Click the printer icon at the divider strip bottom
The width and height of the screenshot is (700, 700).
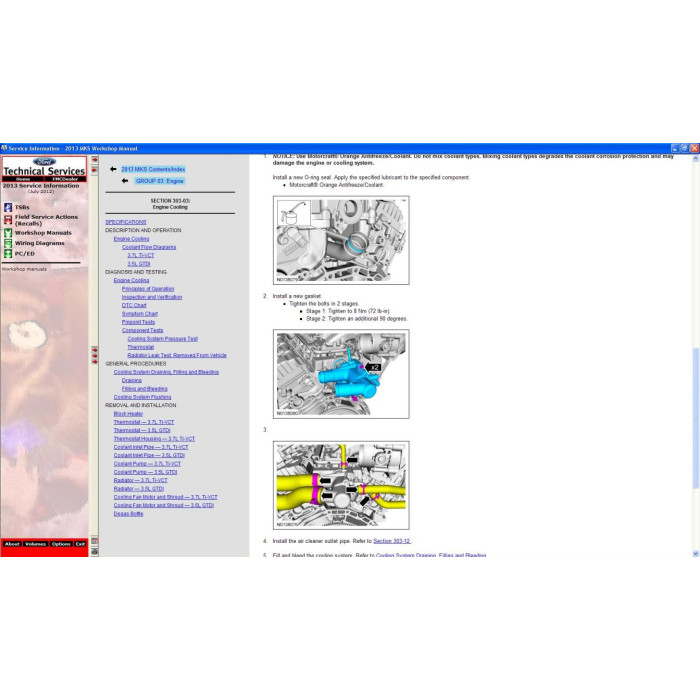click(x=95, y=552)
